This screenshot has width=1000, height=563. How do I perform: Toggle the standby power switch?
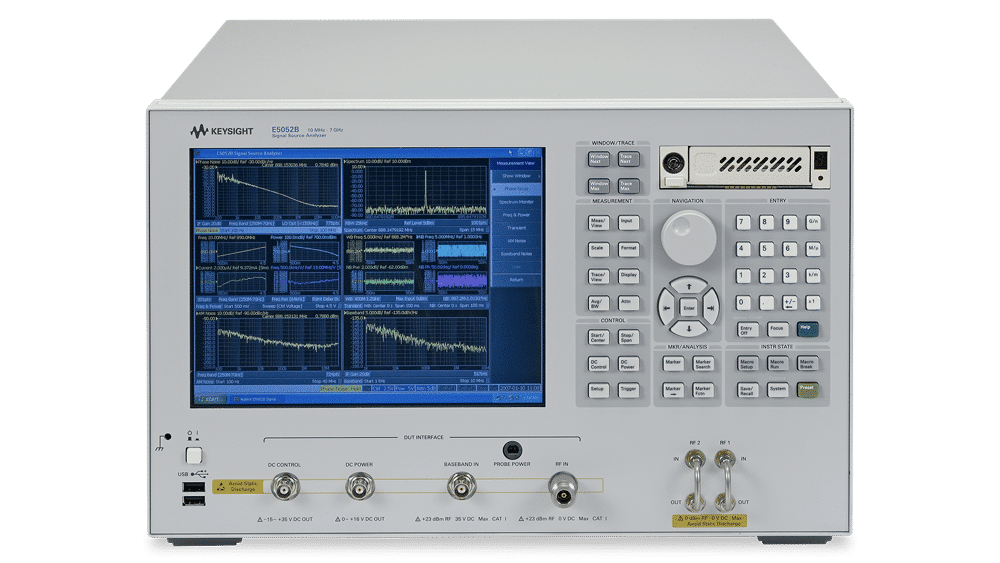194,455
